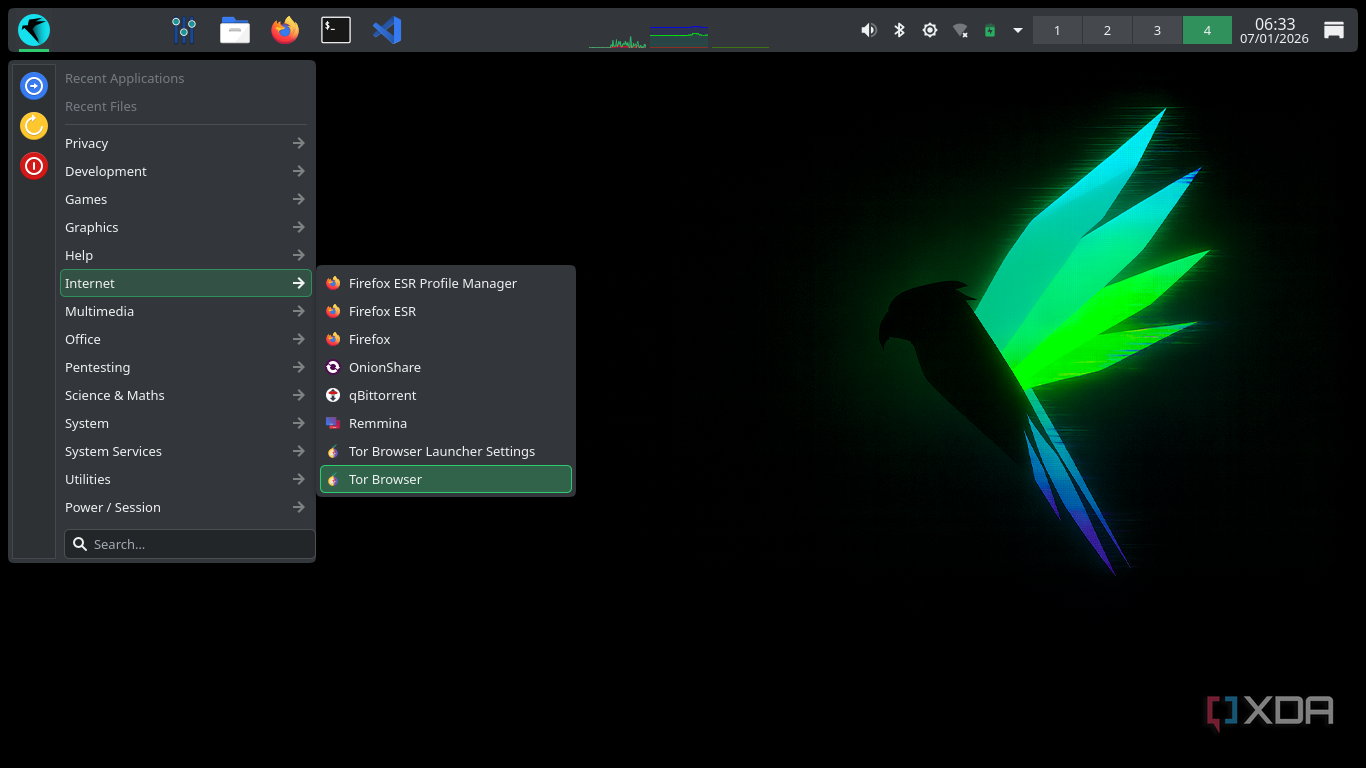Launch qBittorrent from the submenu
The height and width of the screenshot is (768, 1366).
coord(382,395)
